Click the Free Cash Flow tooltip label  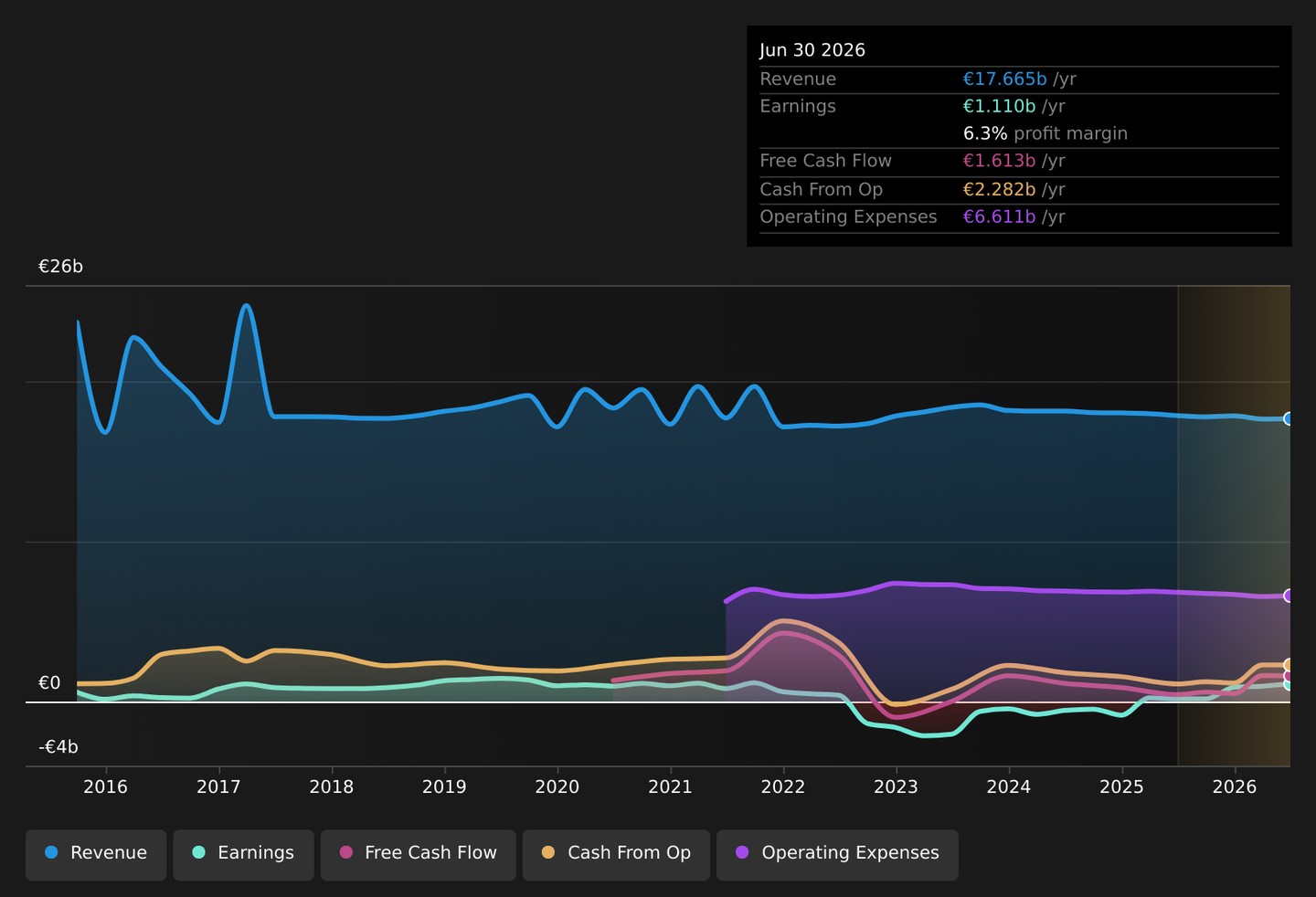coord(826,161)
